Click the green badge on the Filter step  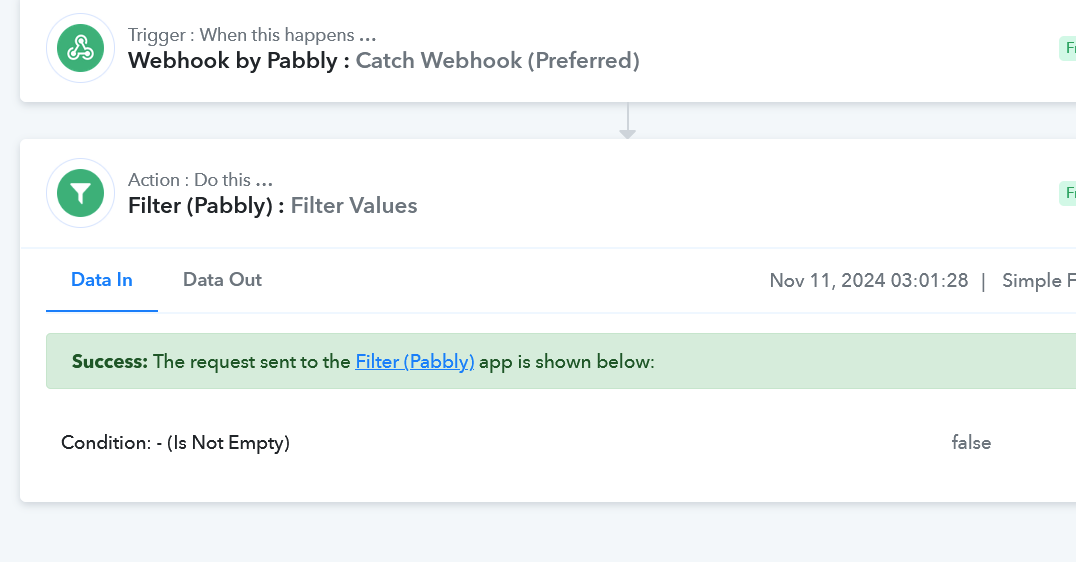(1068, 194)
